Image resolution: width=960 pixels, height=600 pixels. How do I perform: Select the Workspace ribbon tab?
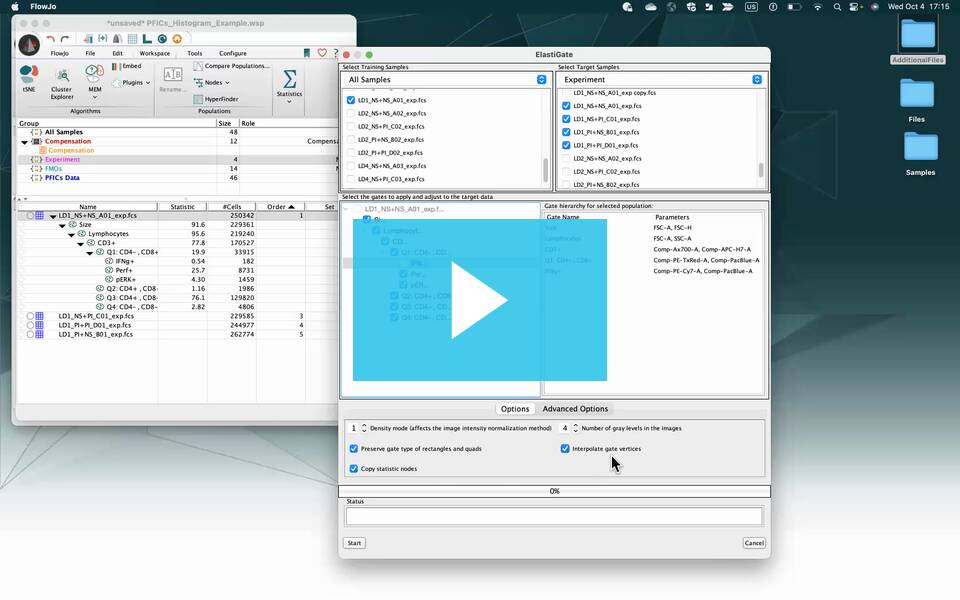[155, 53]
